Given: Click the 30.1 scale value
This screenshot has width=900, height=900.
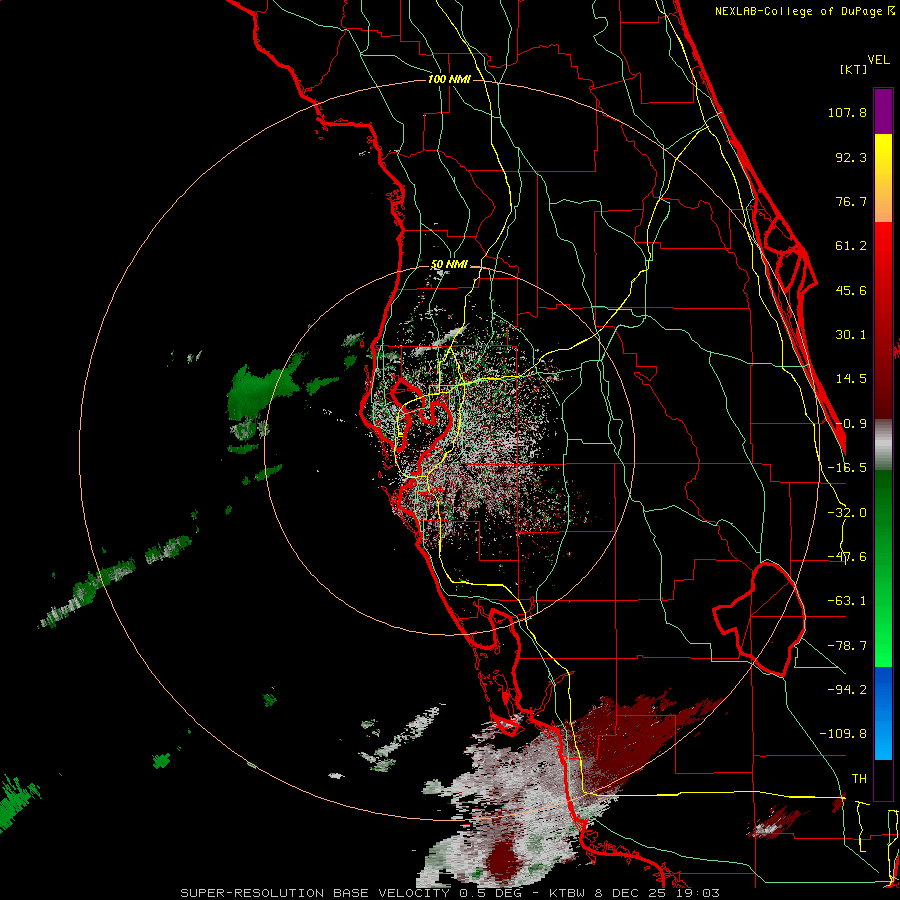Looking at the screenshot, I should point(851,335).
